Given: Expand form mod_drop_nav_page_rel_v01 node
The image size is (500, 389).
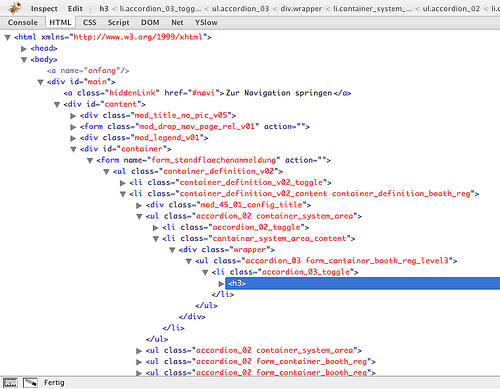Looking at the screenshot, I should tap(73, 127).
